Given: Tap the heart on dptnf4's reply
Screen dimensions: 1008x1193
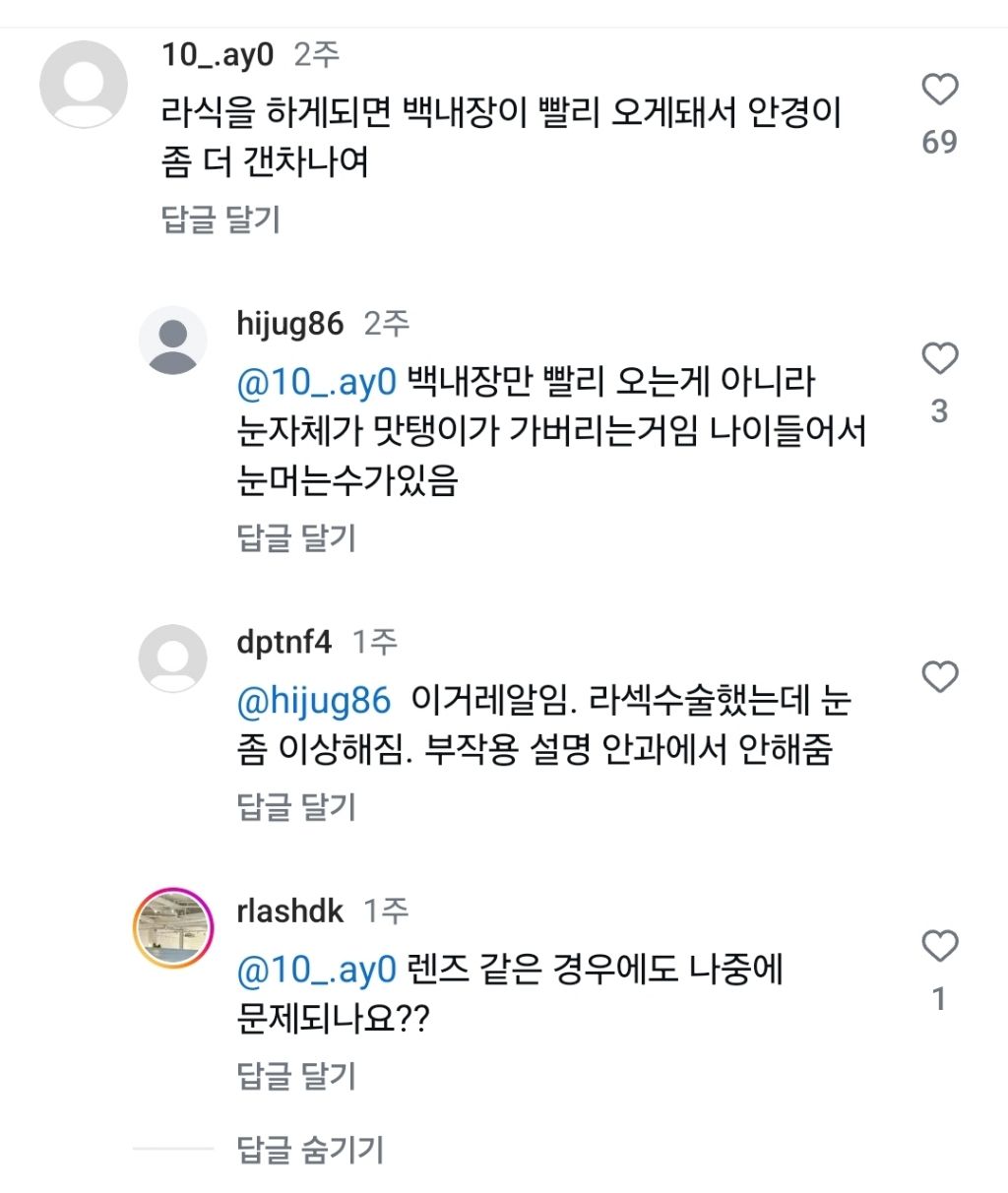Looking at the screenshot, I should 939,677.
